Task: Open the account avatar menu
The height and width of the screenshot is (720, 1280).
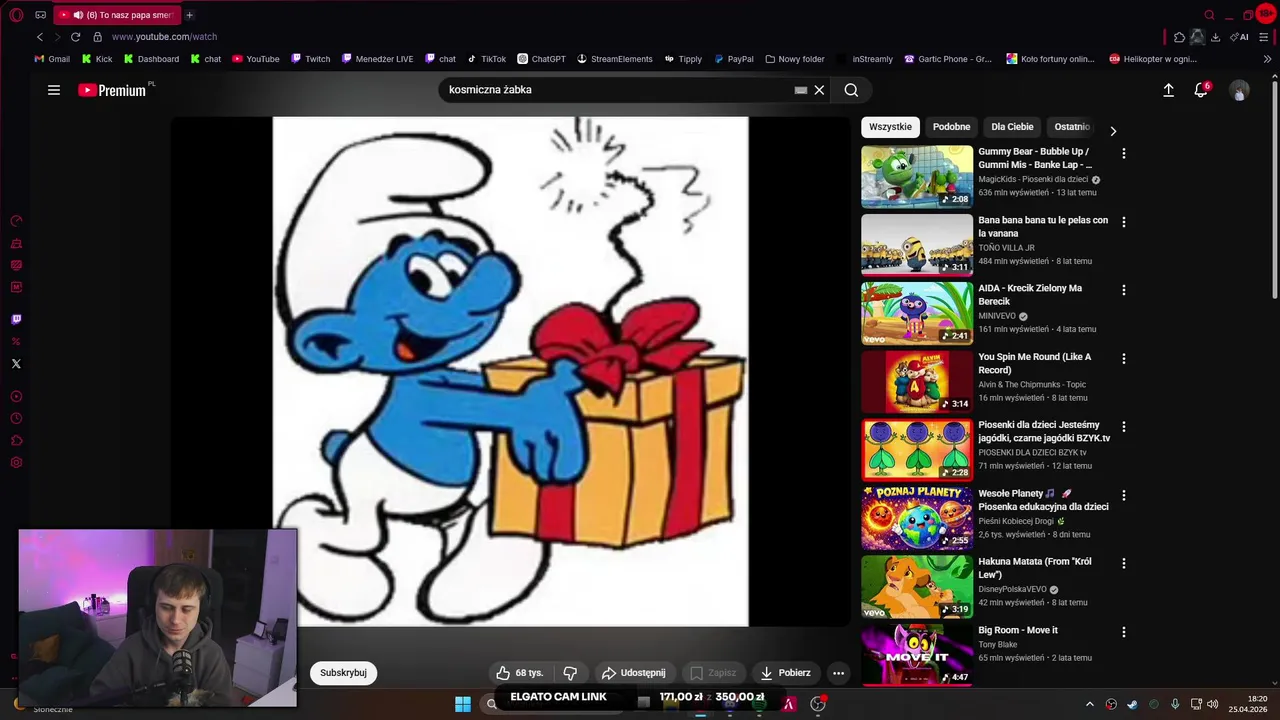Action: [1239, 90]
